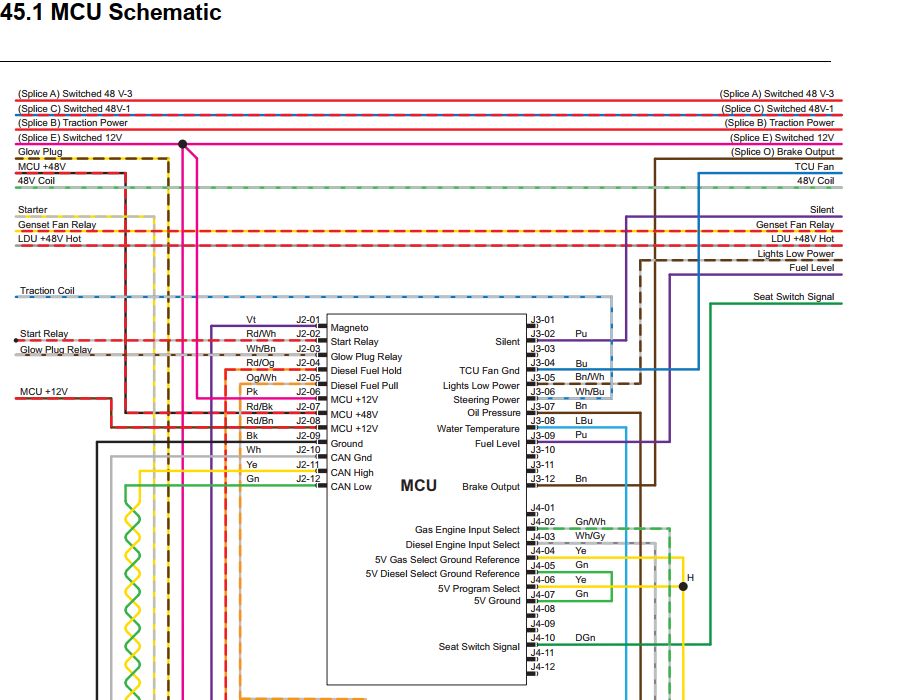Click connector pin label "J4-10"

543,637
